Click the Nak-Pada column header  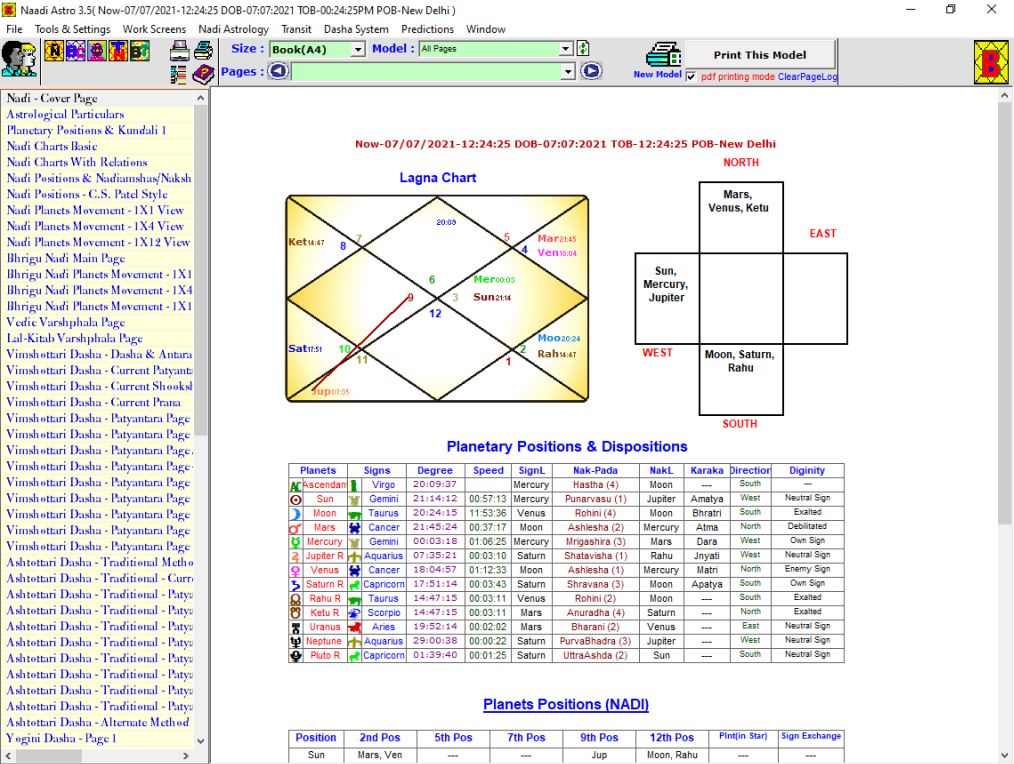pos(595,471)
